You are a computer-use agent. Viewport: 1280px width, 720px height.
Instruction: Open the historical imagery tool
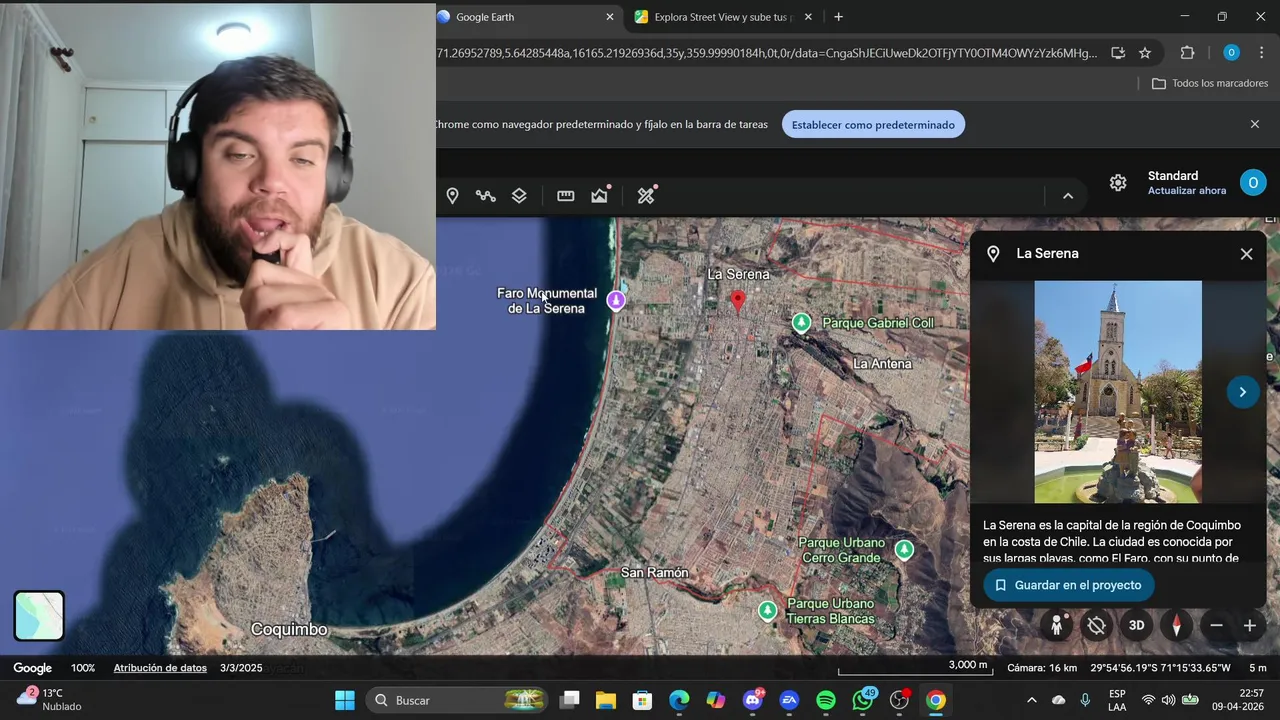click(x=601, y=195)
